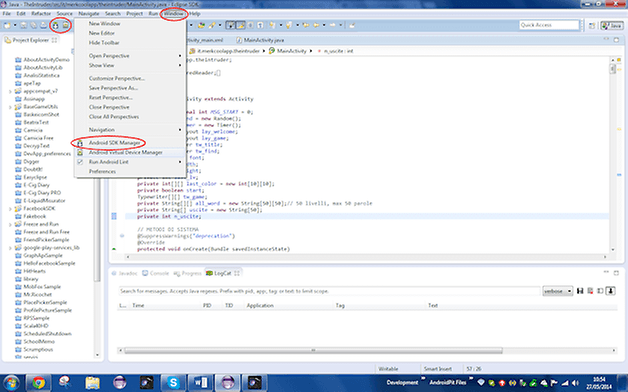Click MainActivity in editor breadcrumb
Screen dimensions: 628x392
coord(292,51)
